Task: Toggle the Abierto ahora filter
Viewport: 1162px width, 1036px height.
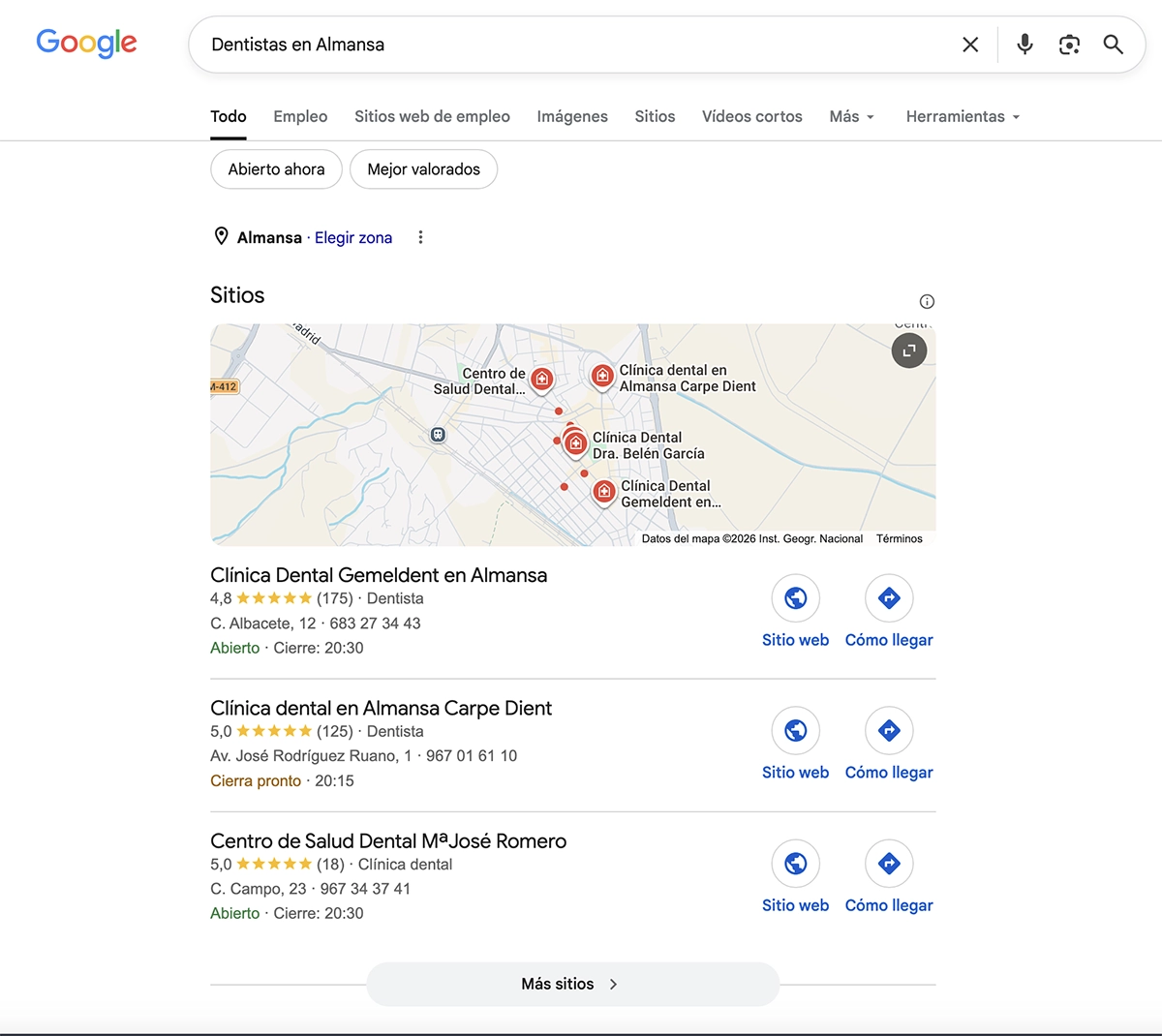Action: tap(276, 169)
